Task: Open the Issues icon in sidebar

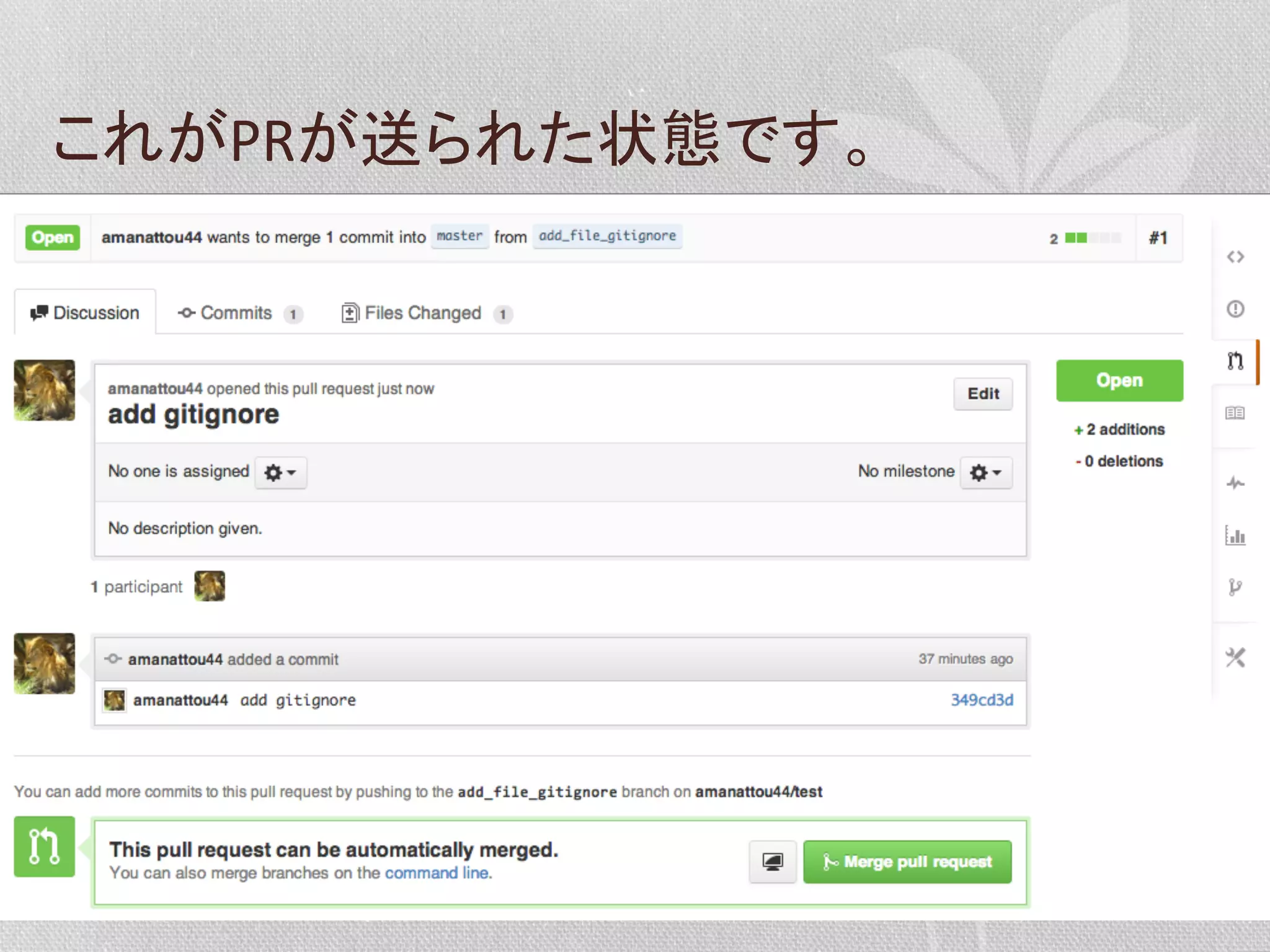Action: click(1235, 309)
